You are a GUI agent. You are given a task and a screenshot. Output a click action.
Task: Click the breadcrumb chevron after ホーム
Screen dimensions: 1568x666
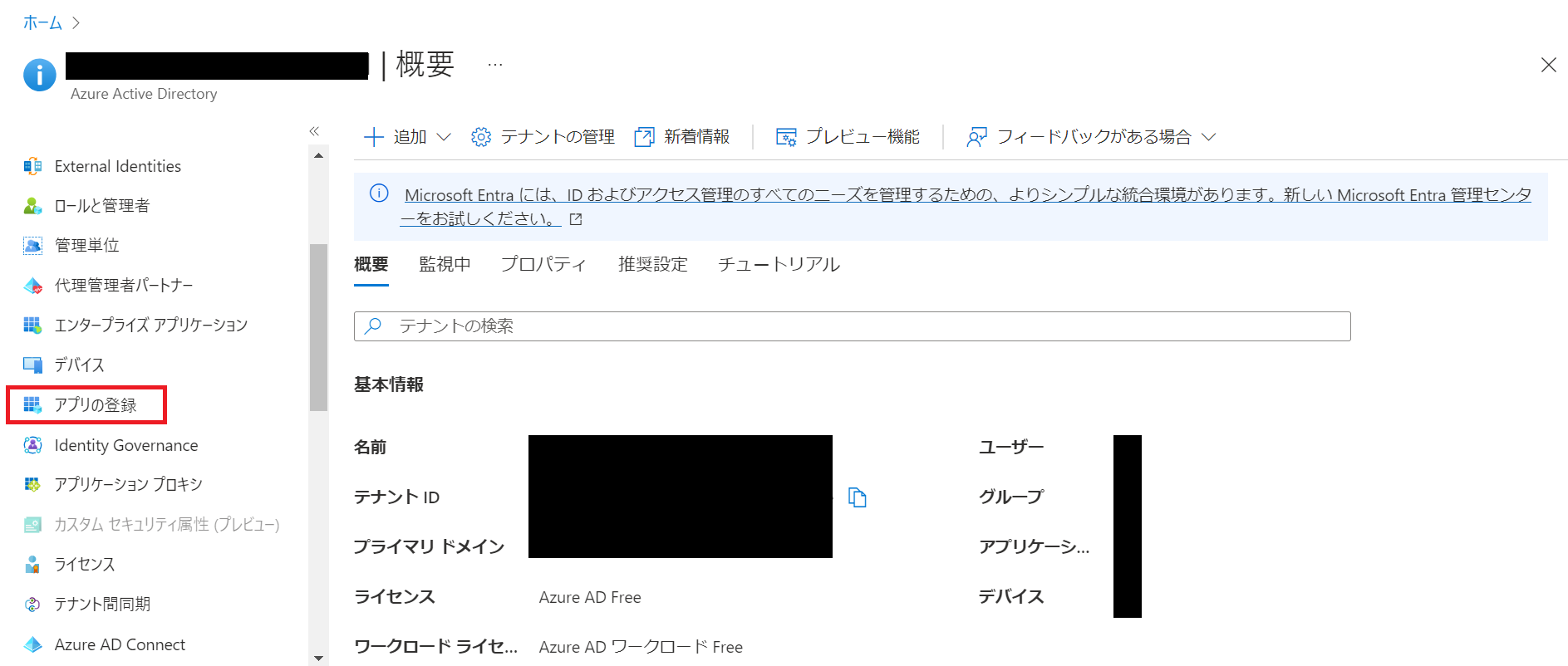76,23
